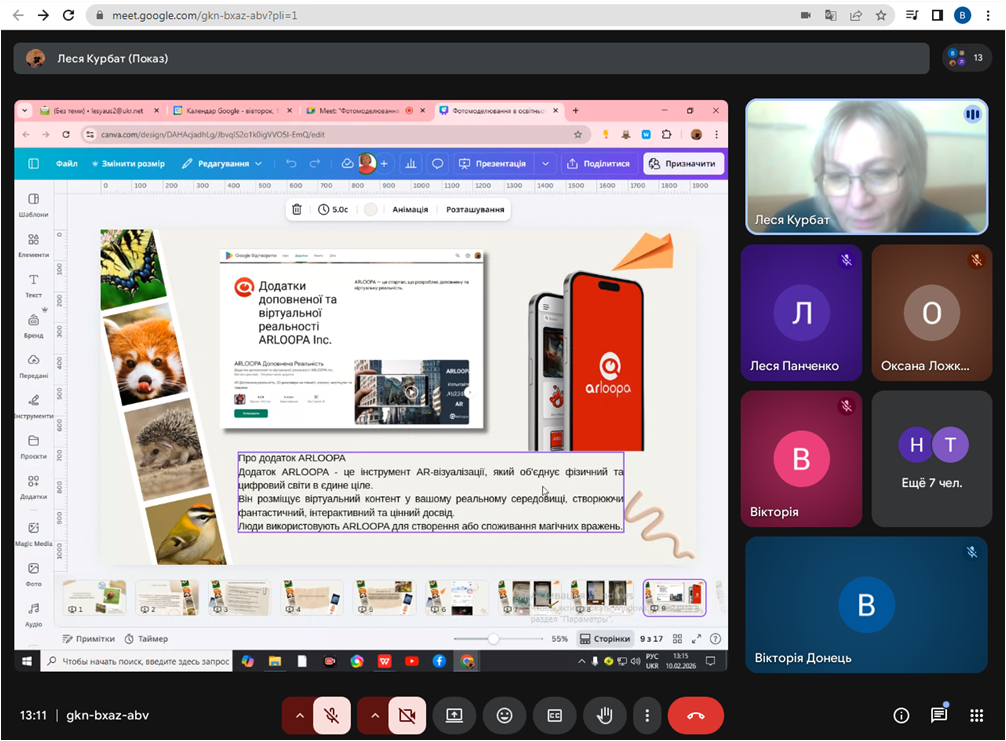The width and height of the screenshot is (1006, 741).
Task: Turn on the camera in Meet
Action: click(406, 716)
